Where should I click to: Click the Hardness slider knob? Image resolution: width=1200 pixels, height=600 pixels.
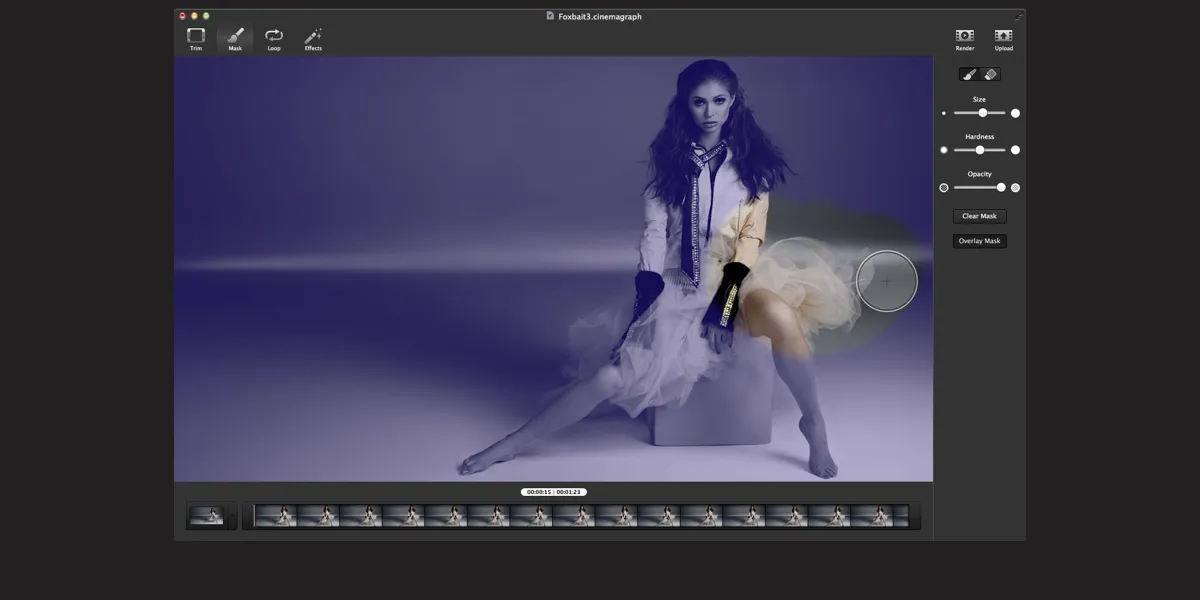coord(980,150)
